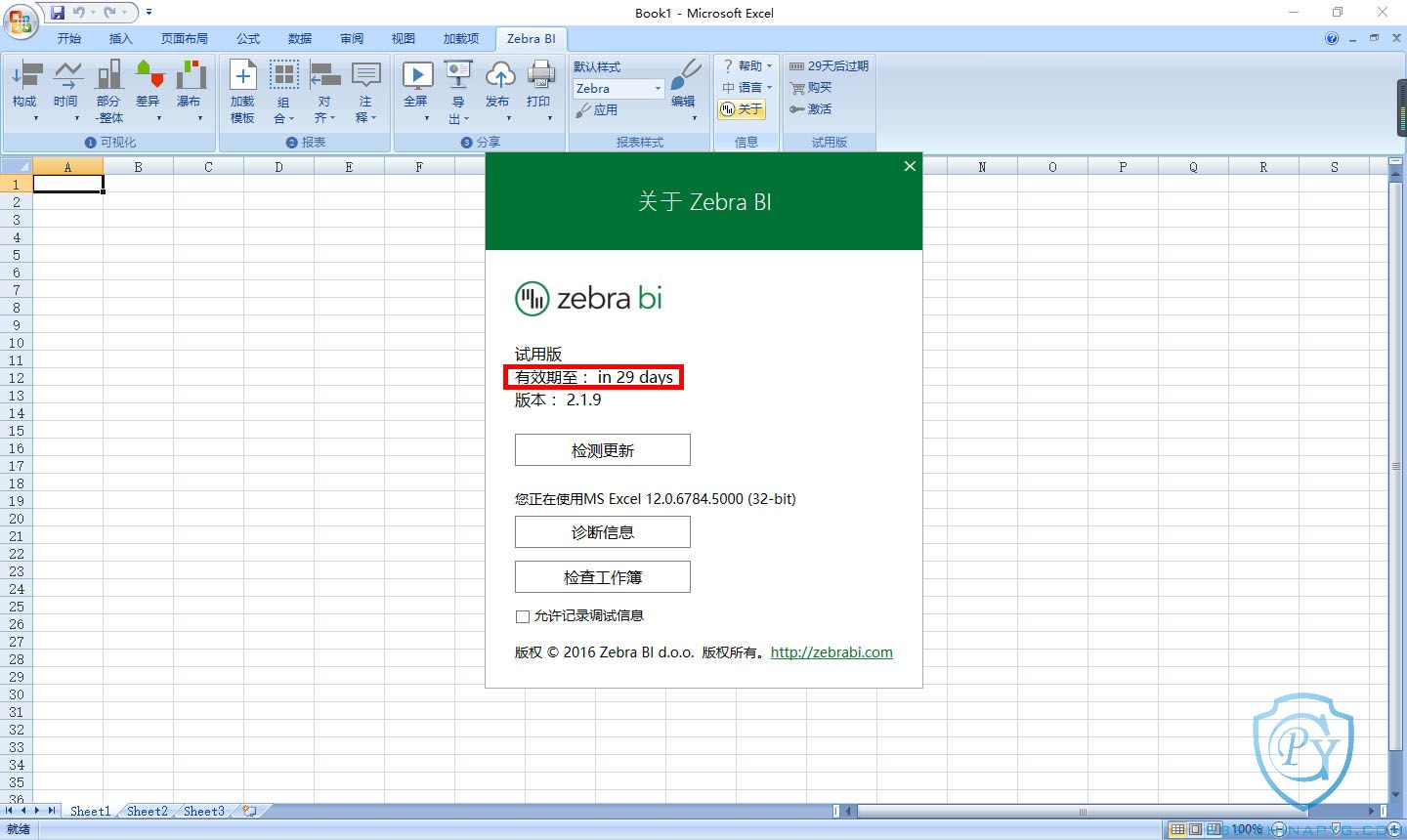This screenshot has width=1407, height=840.
Task: Open the 对齐 (align) tool
Action: click(324, 90)
